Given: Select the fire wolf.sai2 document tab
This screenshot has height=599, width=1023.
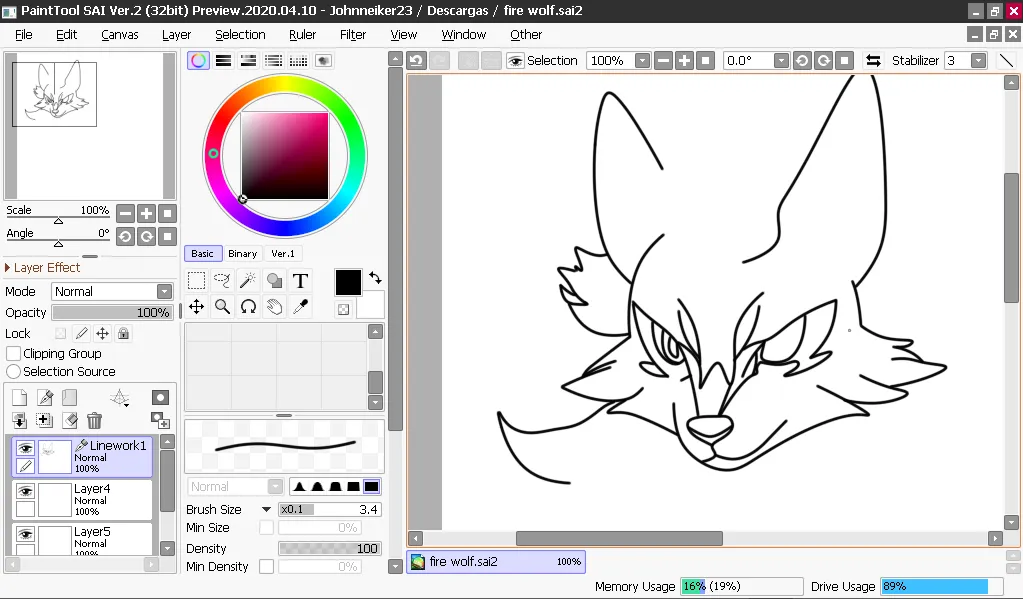Looking at the screenshot, I should (496, 562).
